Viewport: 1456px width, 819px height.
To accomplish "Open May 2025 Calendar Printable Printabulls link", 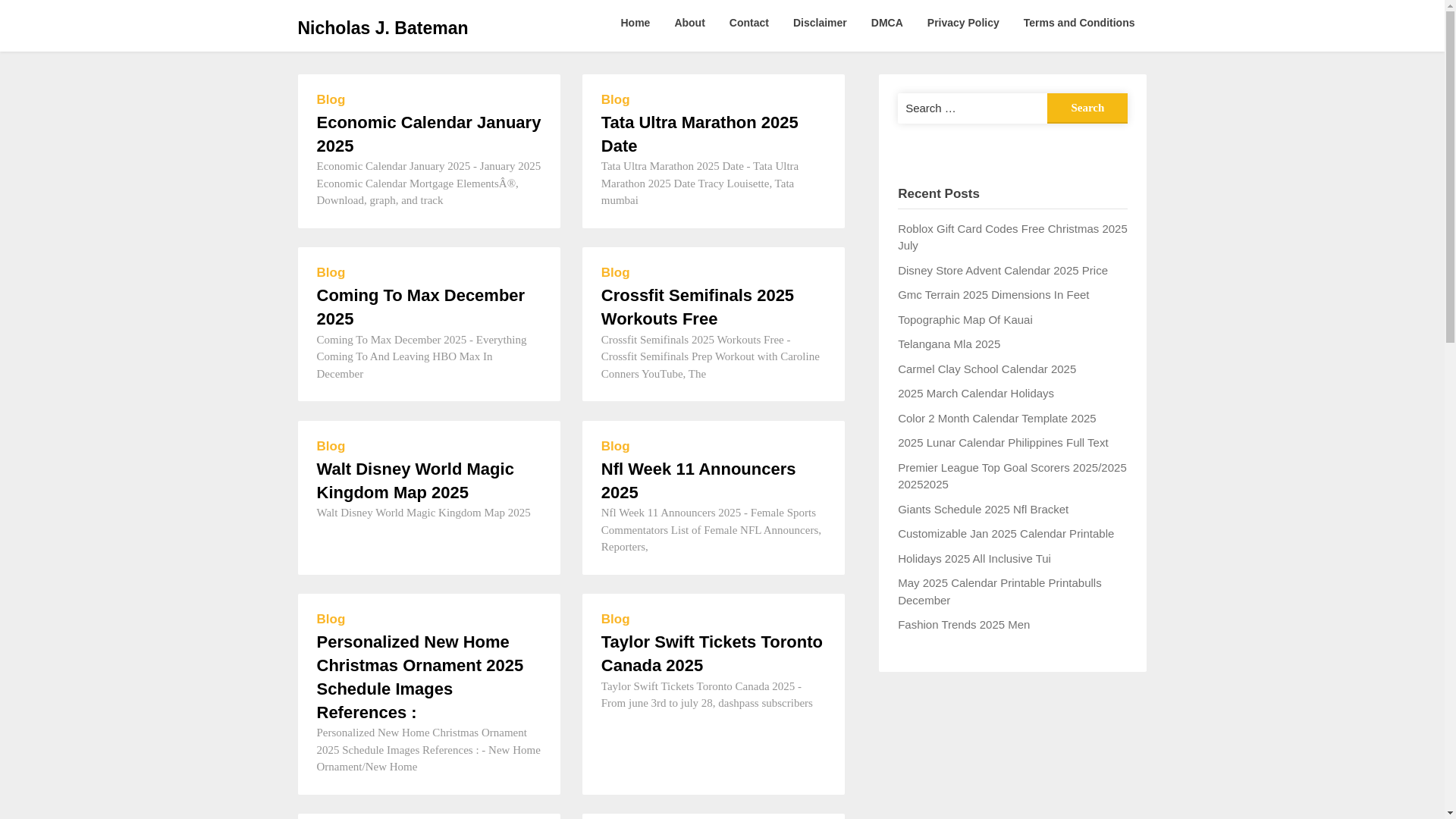I will (999, 591).
